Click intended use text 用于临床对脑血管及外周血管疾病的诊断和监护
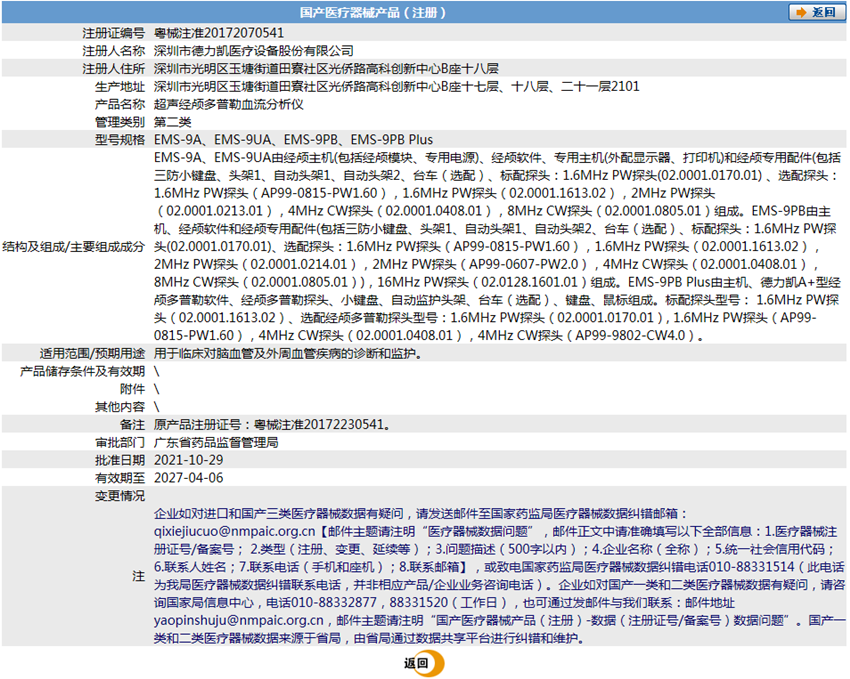850x679 pixels. click(x=288, y=354)
